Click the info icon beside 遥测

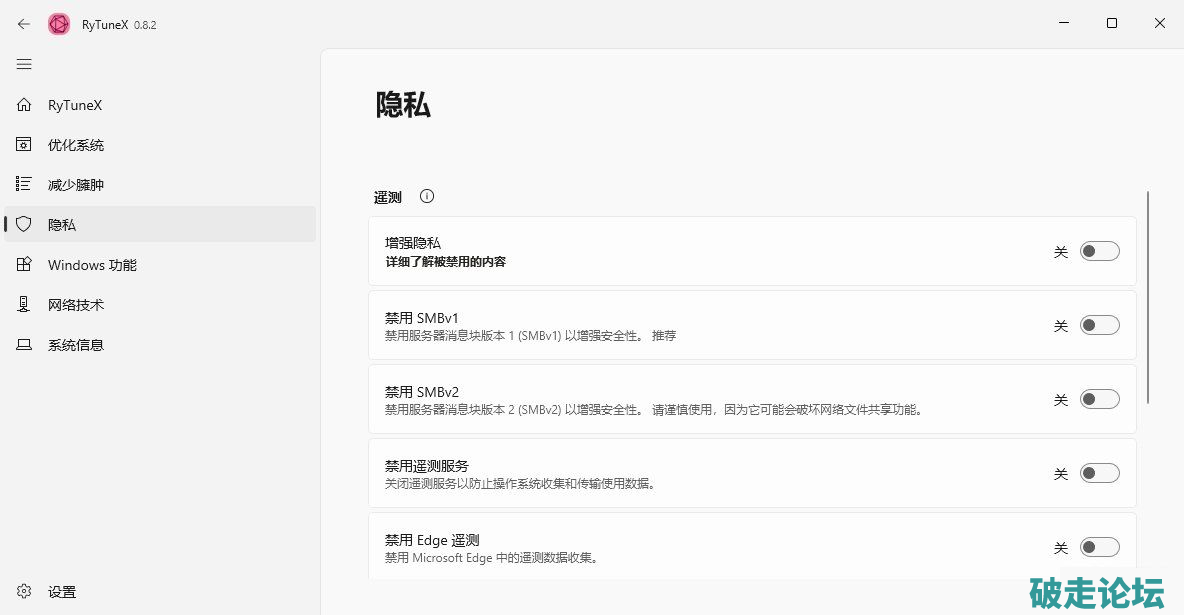click(x=427, y=197)
